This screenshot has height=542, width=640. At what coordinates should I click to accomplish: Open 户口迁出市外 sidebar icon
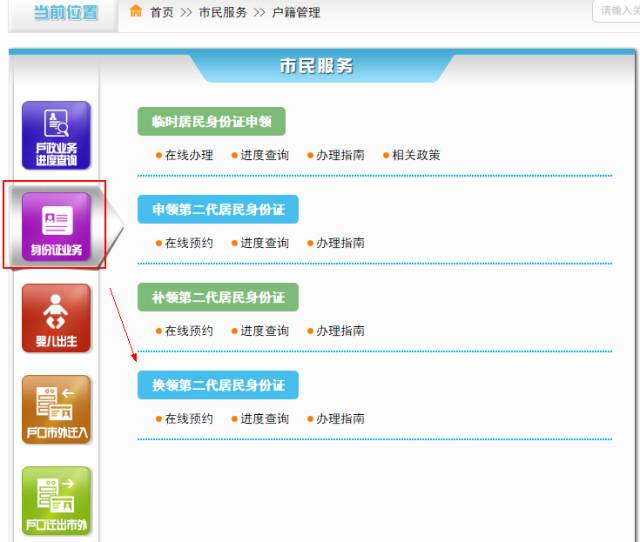(56, 501)
